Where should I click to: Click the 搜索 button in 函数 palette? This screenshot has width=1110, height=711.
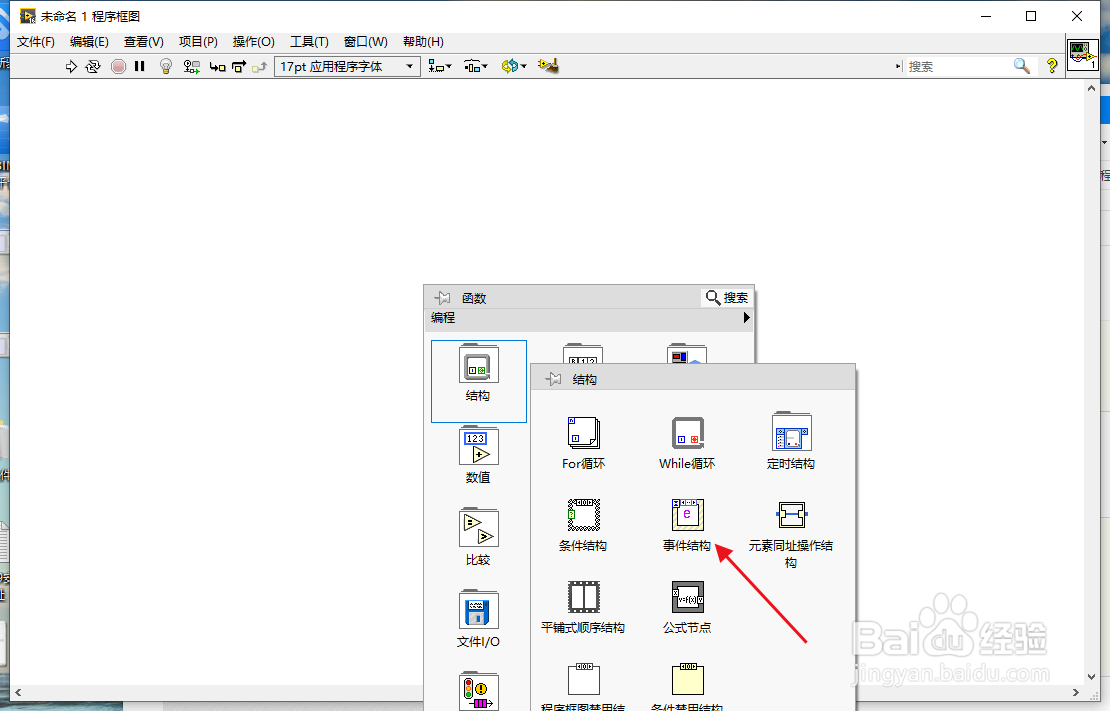click(x=727, y=297)
